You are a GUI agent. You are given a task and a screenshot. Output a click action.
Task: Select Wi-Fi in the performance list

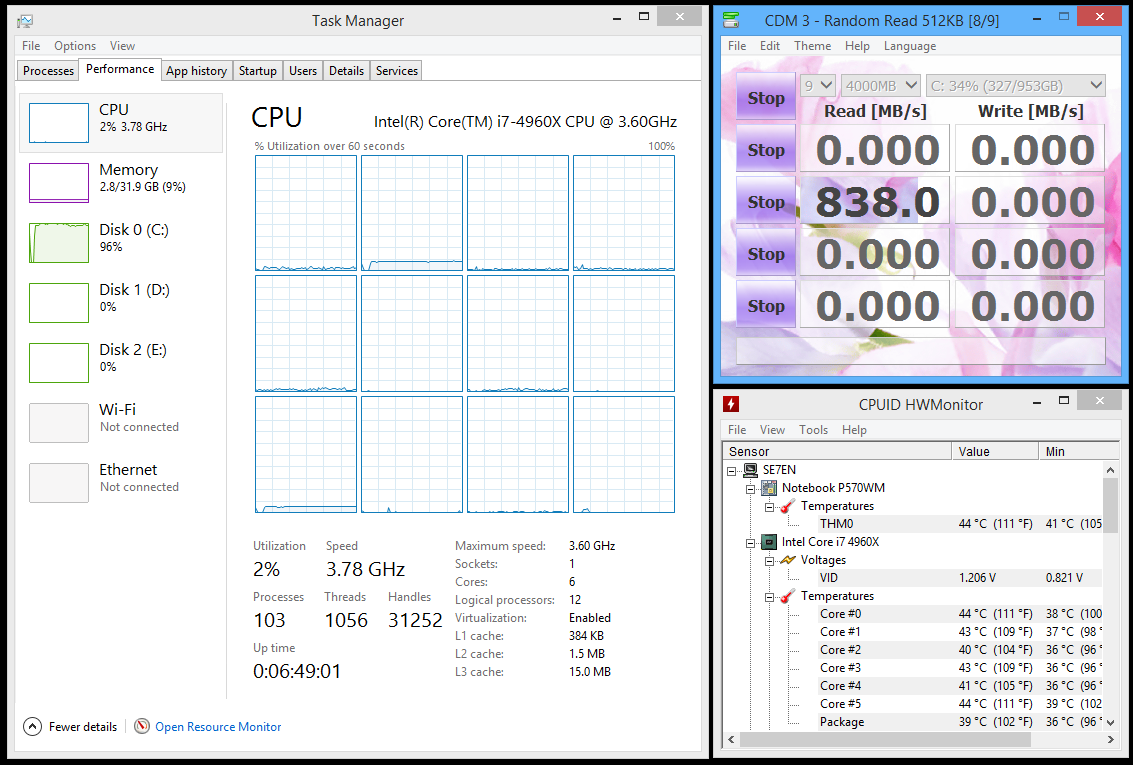121,423
